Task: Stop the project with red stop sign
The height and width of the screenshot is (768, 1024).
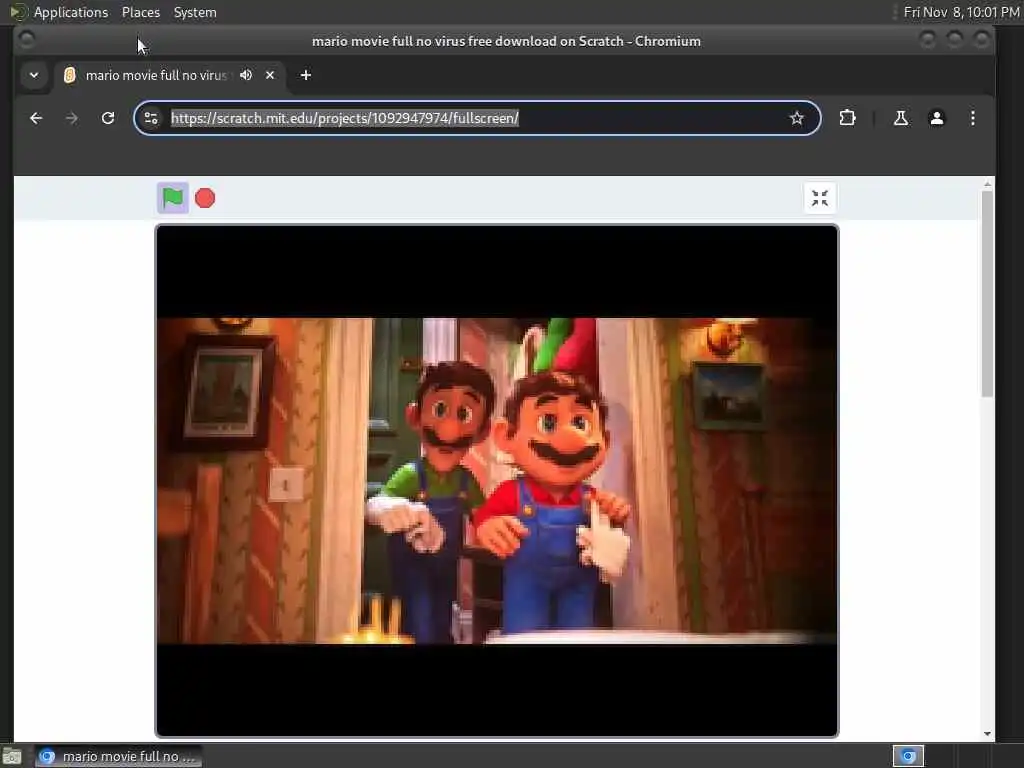Action: pos(205,198)
